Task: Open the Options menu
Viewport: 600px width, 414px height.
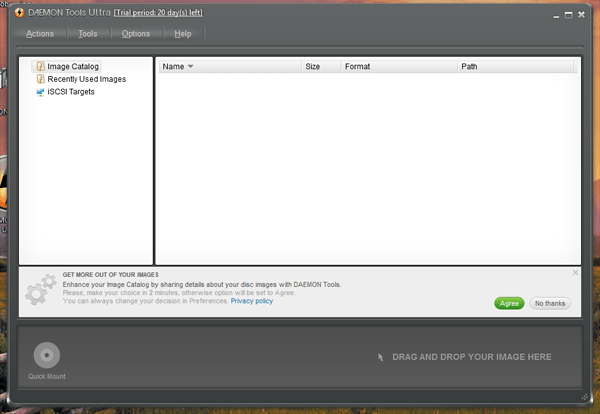Action: click(136, 34)
